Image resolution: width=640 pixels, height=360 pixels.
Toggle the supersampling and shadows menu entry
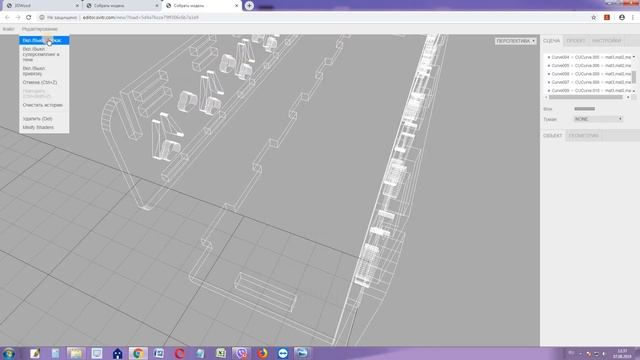[44, 54]
